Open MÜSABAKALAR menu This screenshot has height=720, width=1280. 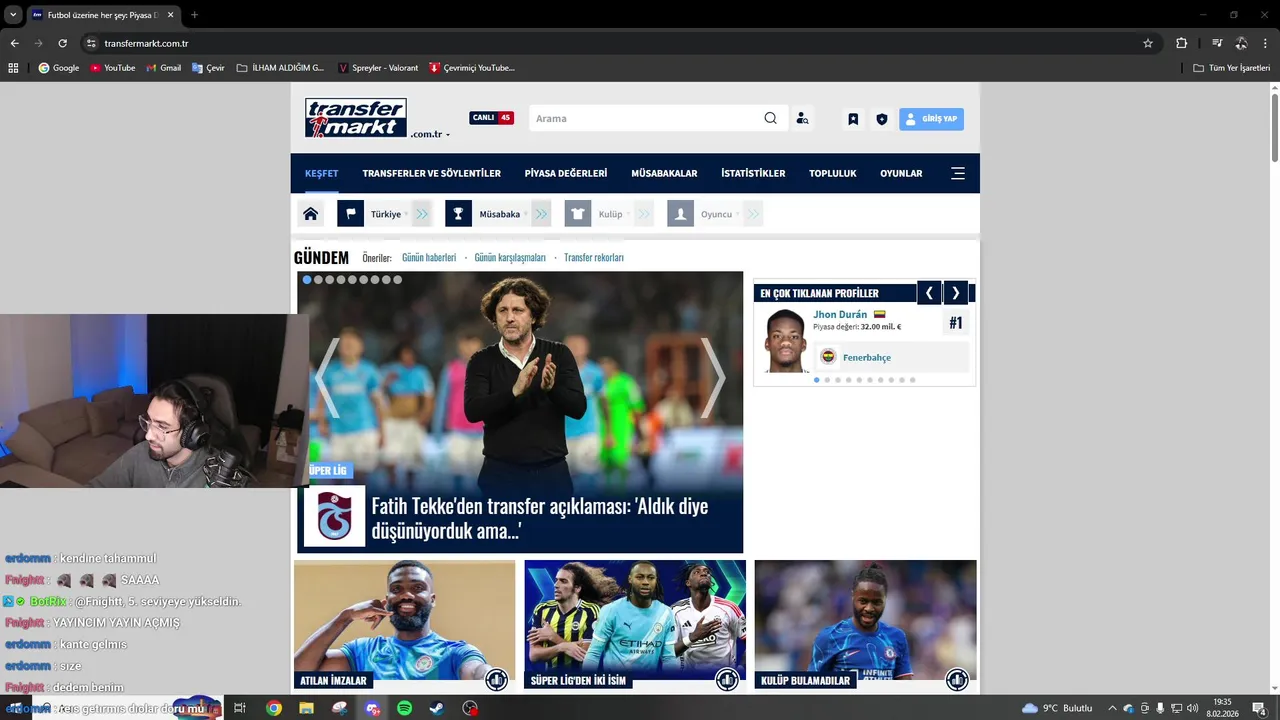tap(664, 173)
